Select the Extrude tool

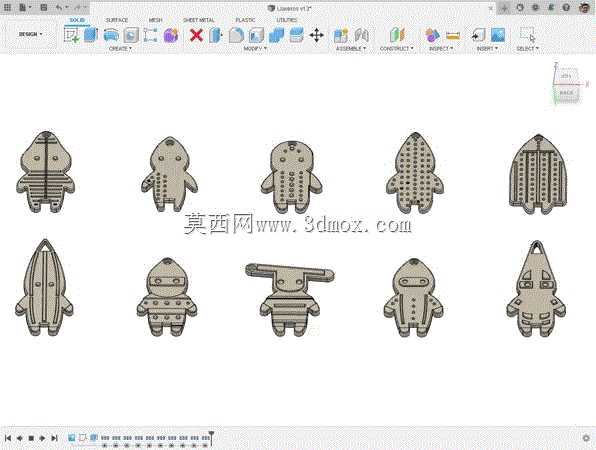90,35
